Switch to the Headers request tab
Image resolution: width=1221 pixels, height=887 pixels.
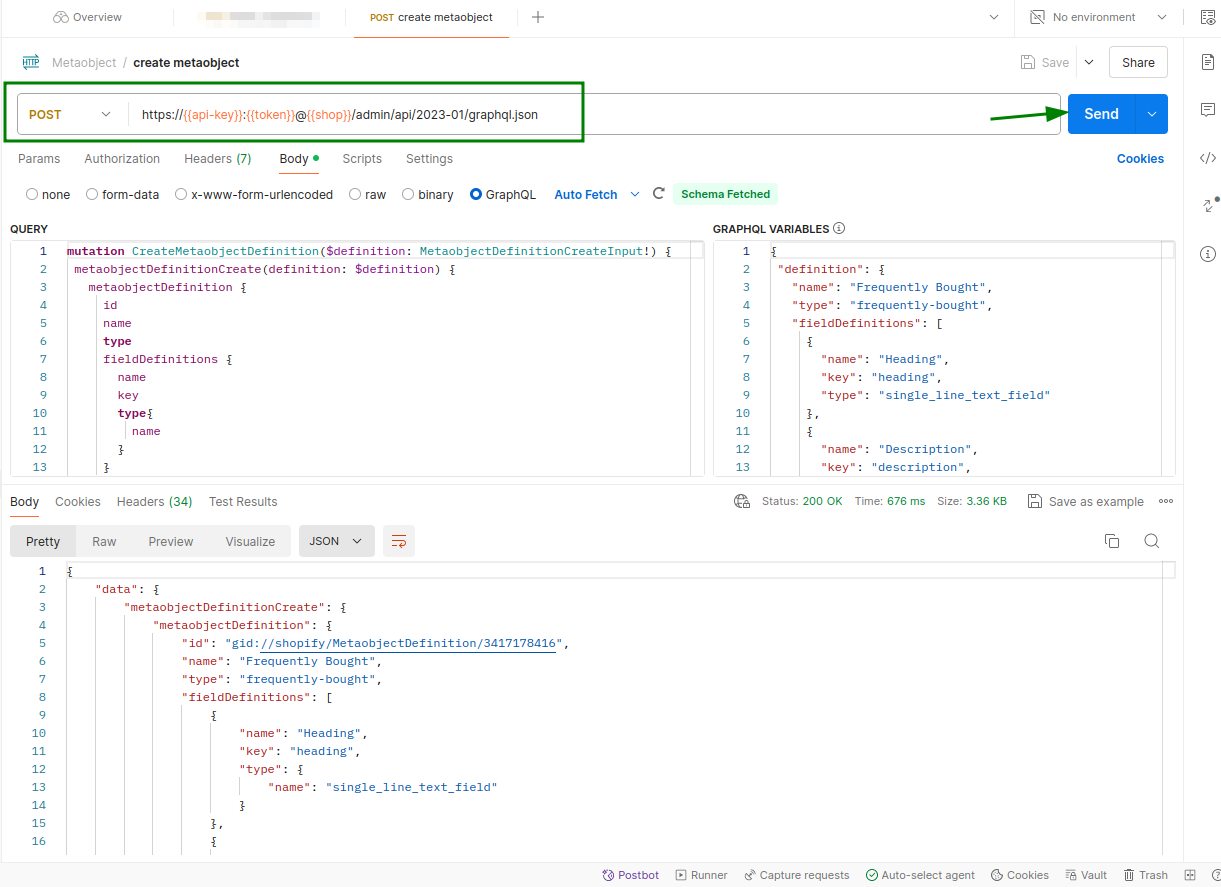(x=217, y=158)
